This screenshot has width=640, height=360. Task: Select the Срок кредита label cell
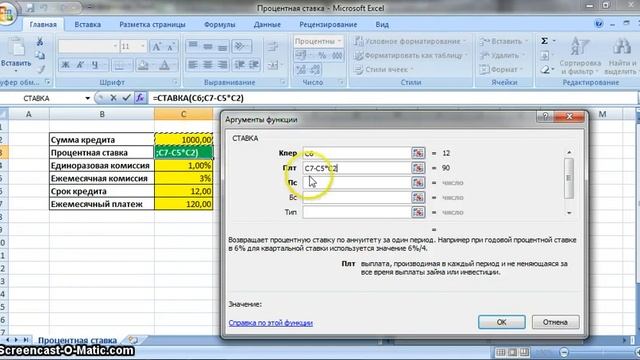(x=102, y=191)
